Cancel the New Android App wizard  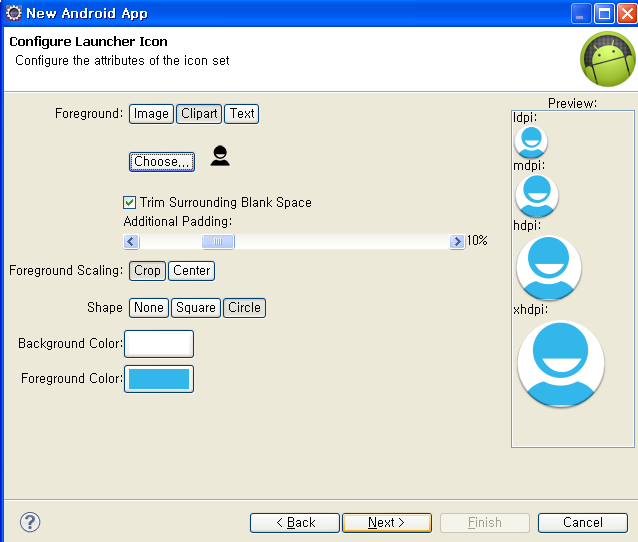pos(583,522)
